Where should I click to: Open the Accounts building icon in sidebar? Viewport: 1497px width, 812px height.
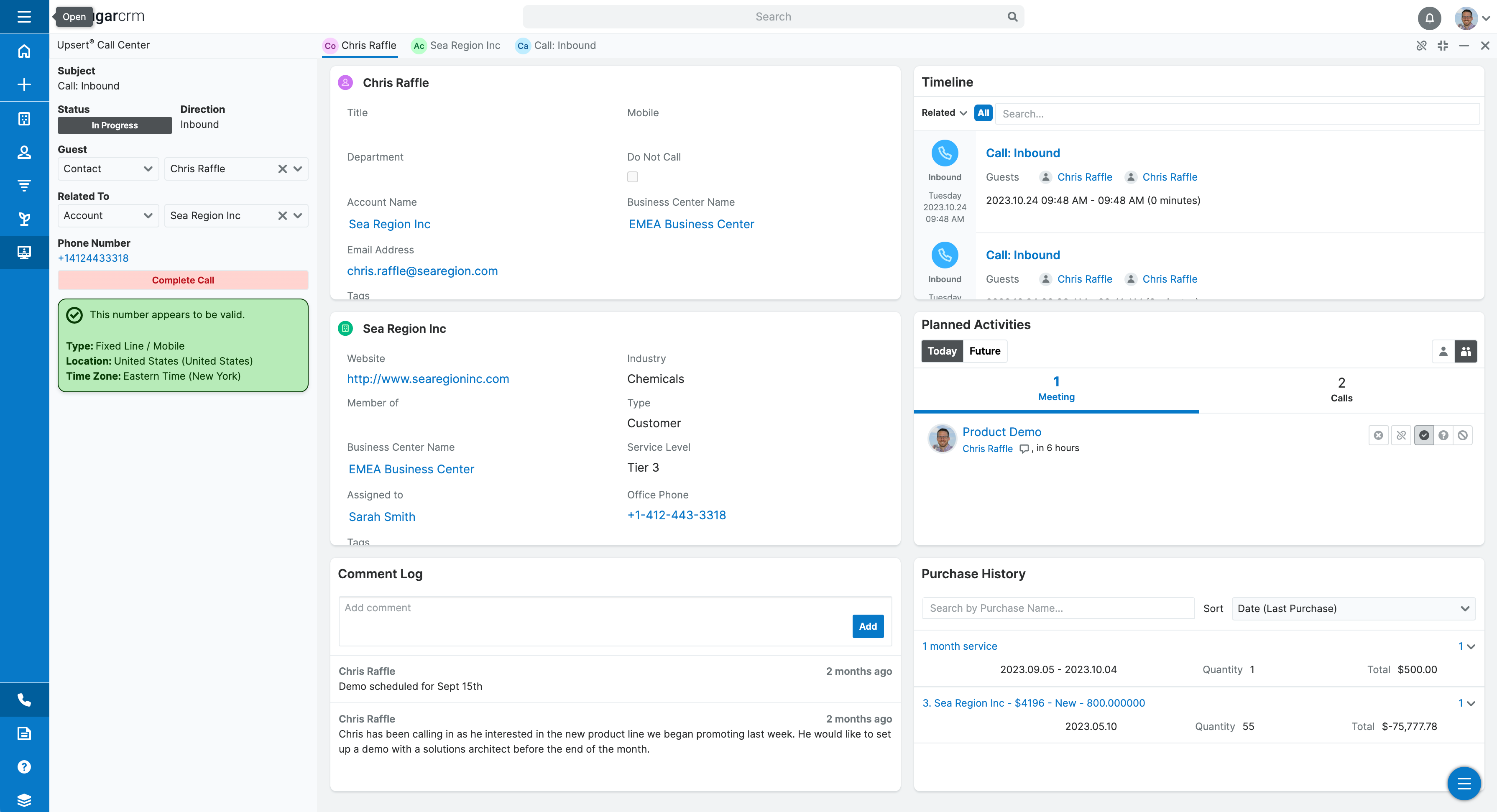pyautogui.click(x=24, y=119)
